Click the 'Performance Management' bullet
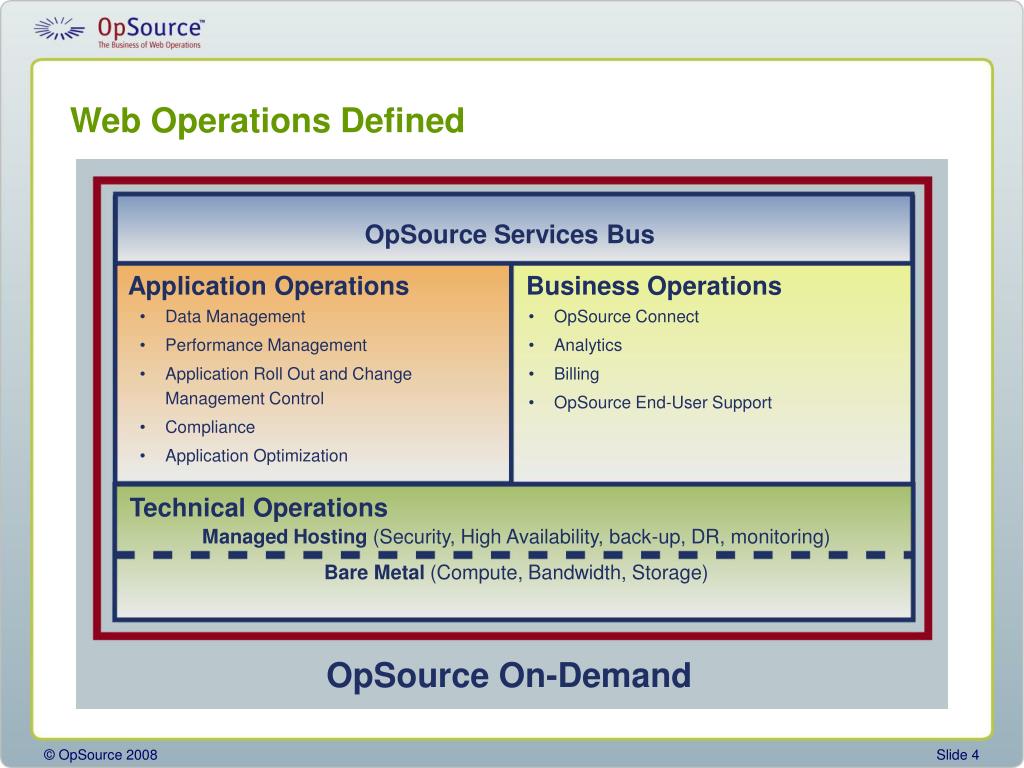The width and height of the screenshot is (1024, 768). pyautogui.click(x=266, y=345)
